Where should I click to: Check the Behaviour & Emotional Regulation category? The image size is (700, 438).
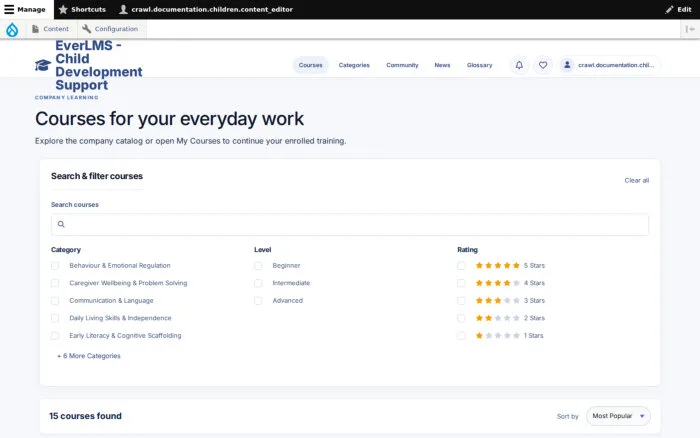[x=55, y=266]
